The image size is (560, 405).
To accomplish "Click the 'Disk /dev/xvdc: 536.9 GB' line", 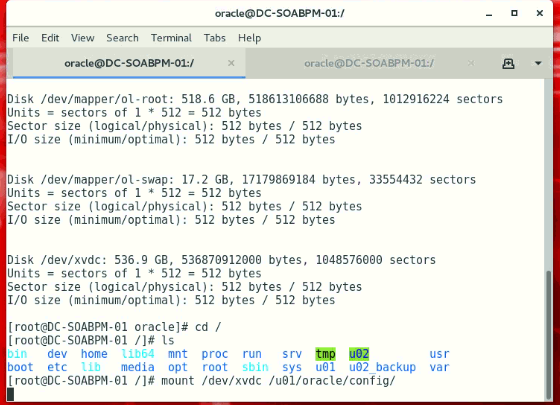I will click(221, 260).
